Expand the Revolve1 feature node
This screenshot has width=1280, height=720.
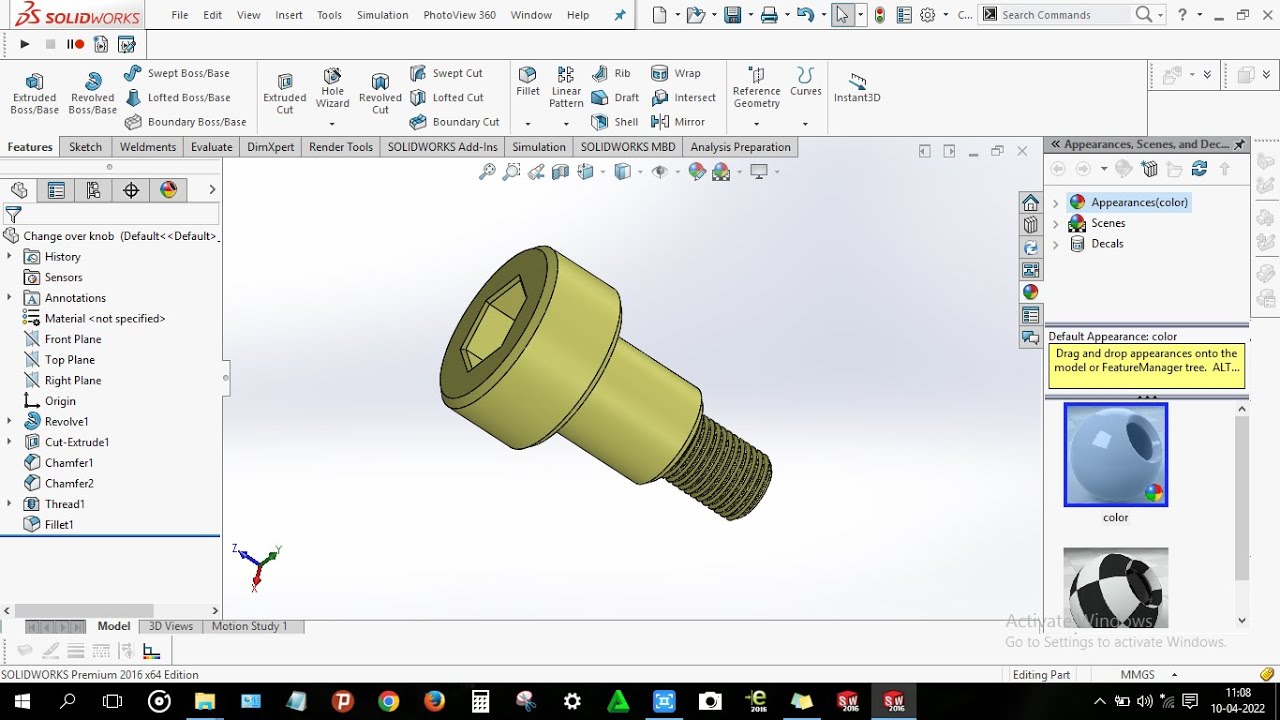(x=9, y=421)
